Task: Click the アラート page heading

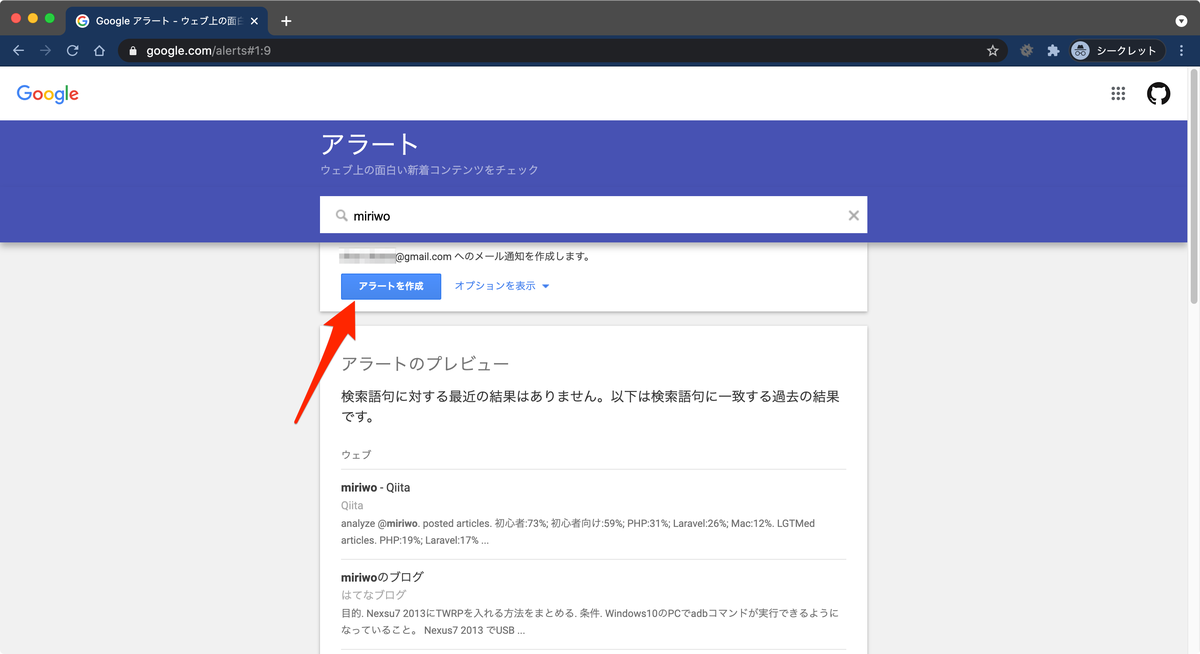Action: point(370,144)
